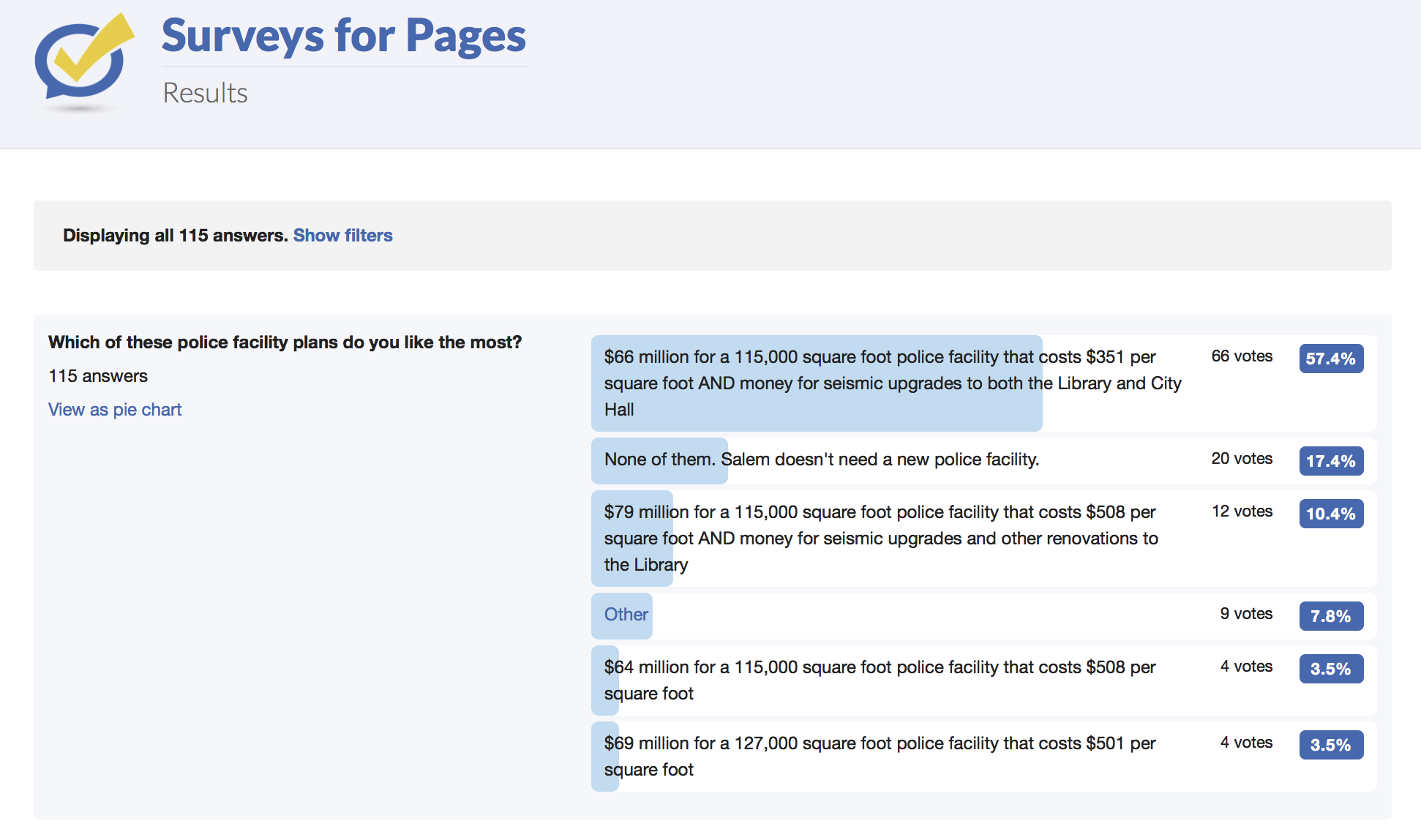Open the Other answers link

point(626,615)
